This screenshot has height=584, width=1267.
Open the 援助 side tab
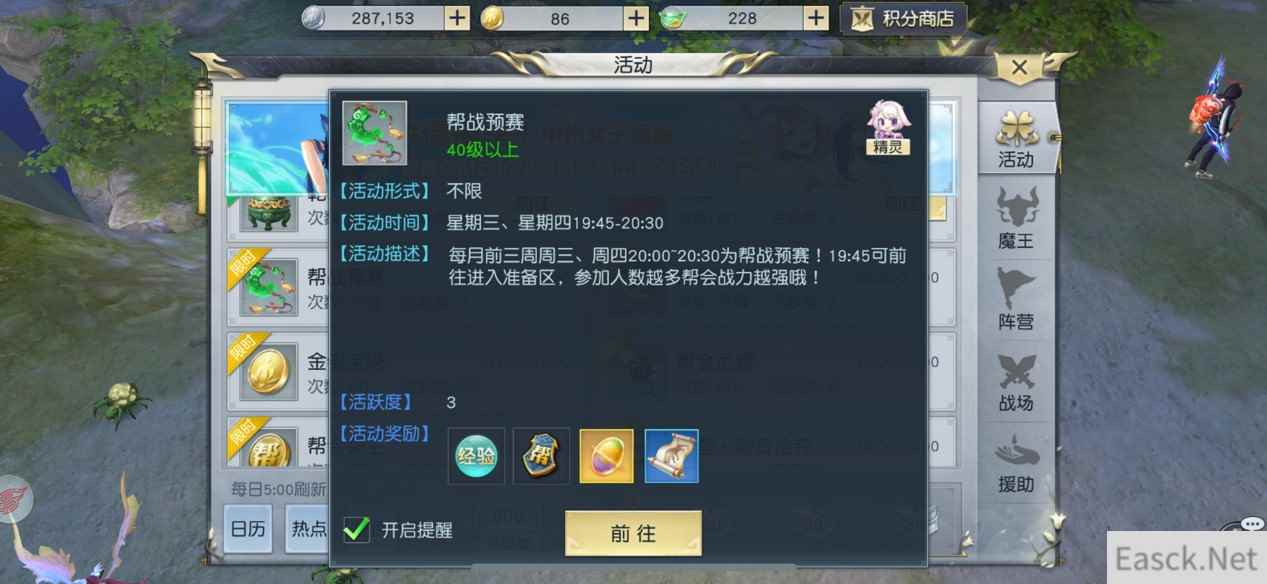[x=1016, y=463]
